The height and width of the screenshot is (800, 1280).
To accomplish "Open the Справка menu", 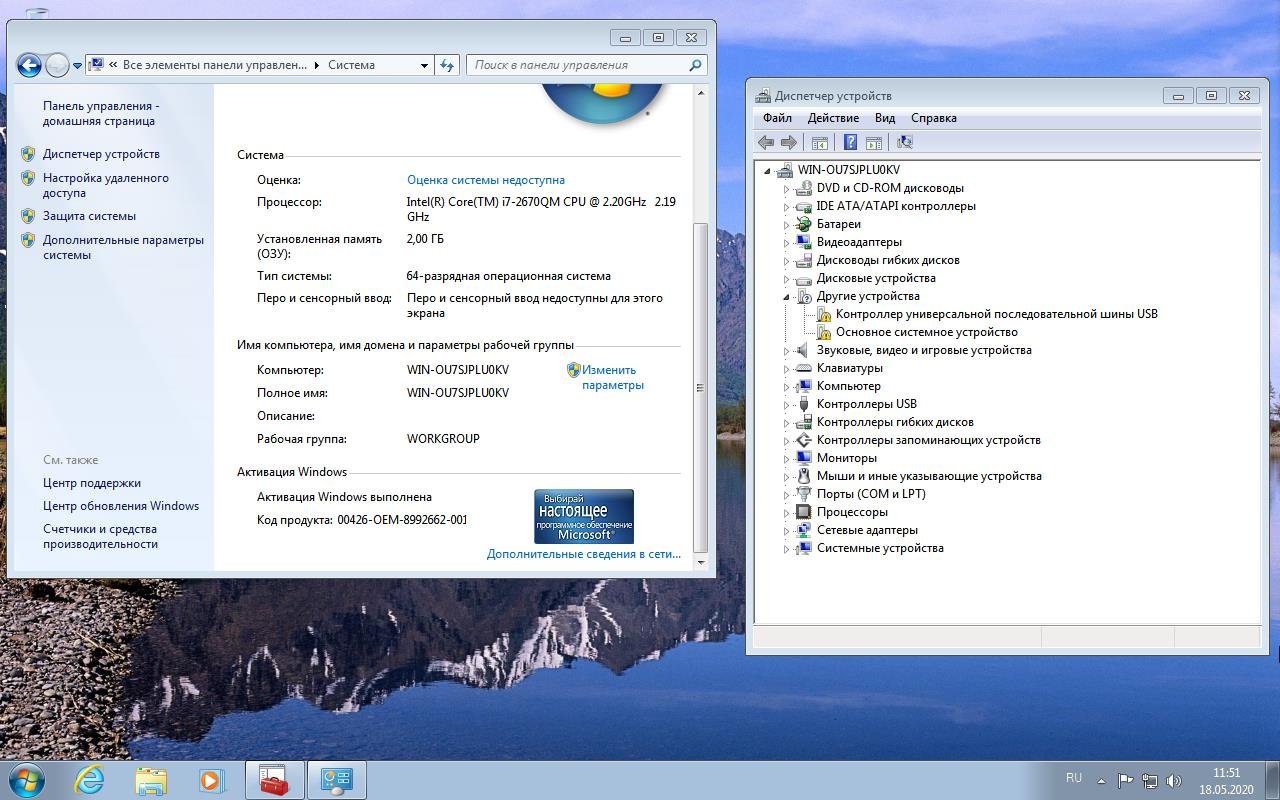I will pyautogui.click(x=934, y=118).
